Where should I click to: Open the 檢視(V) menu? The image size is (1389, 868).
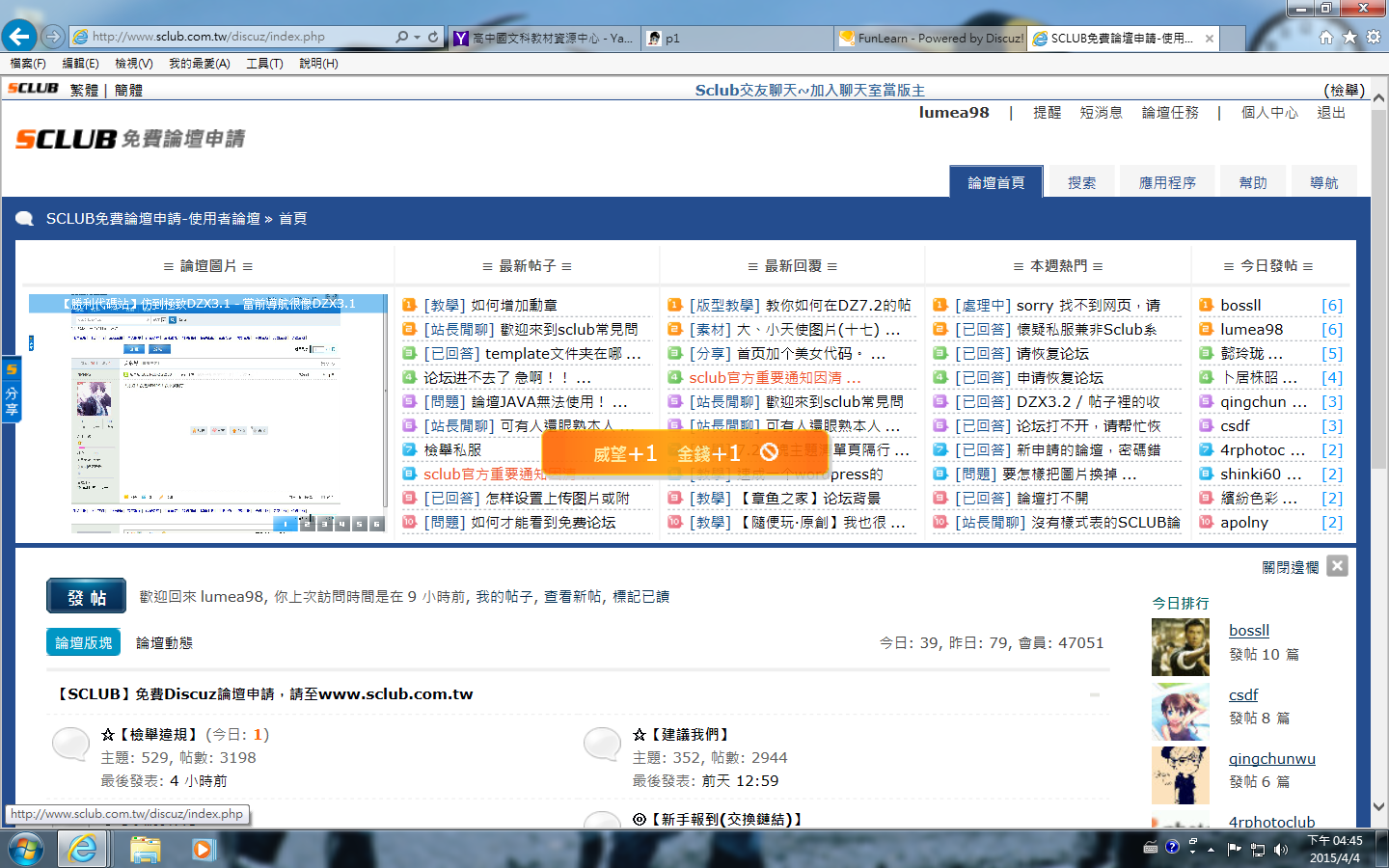[133, 64]
